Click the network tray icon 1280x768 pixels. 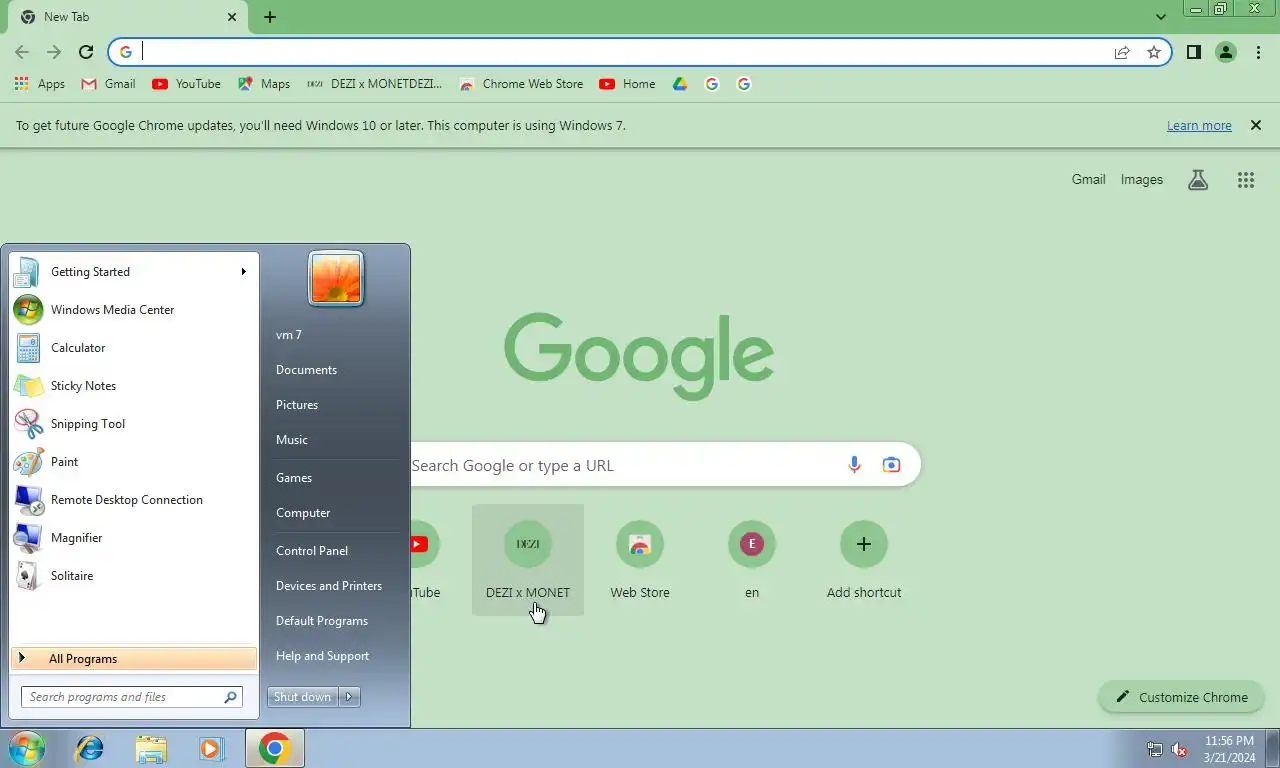(1154, 749)
